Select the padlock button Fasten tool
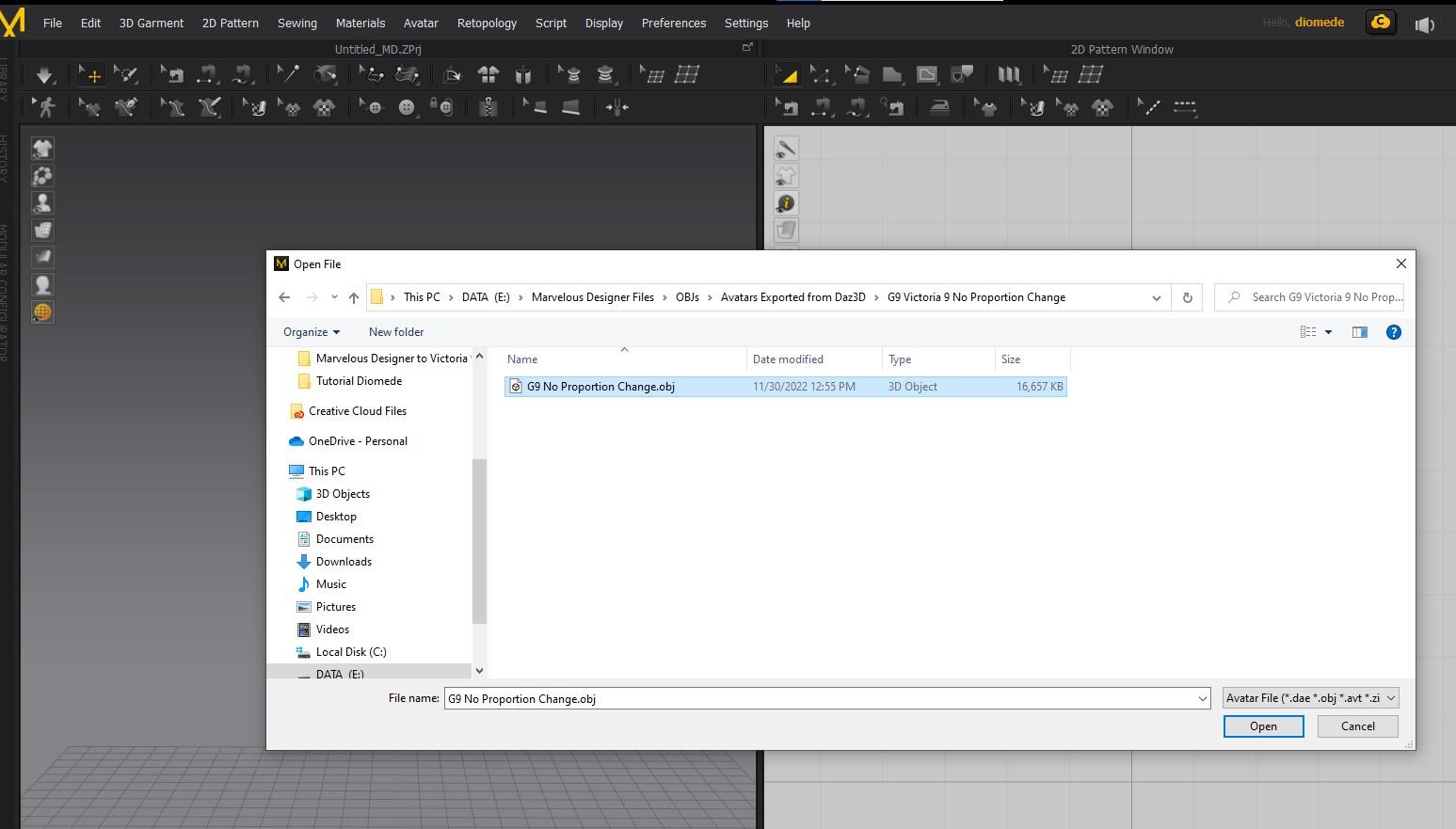The height and width of the screenshot is (829, 1456). pyautogui.click(x=441, y=107)
